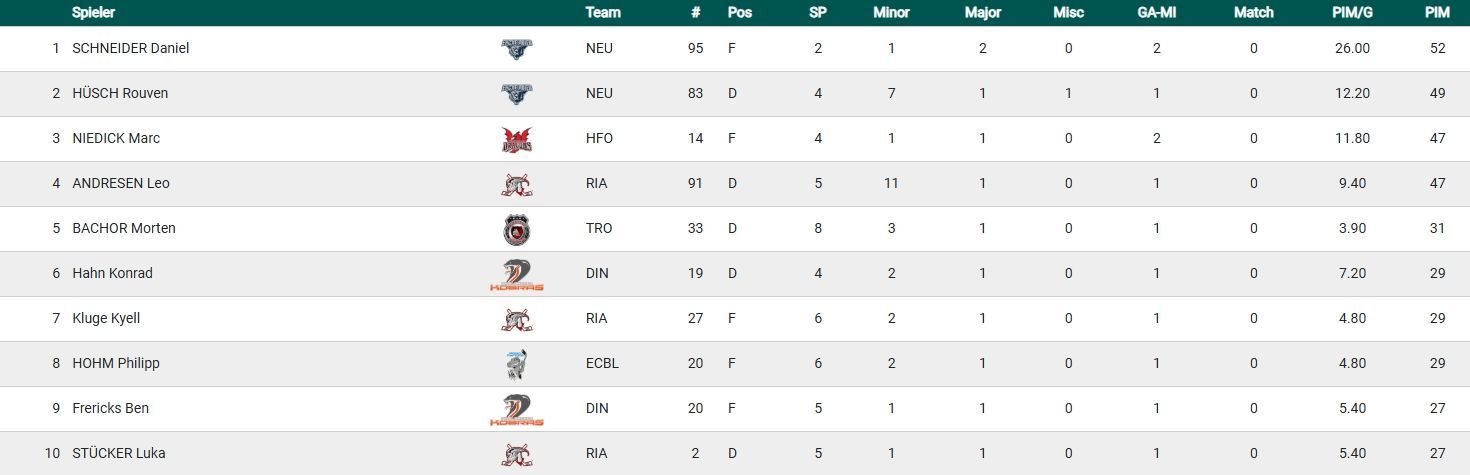Click team logo beside HÜSCH Rouven
Viewport: 1470px width, 475px height.
coord(516,94)
